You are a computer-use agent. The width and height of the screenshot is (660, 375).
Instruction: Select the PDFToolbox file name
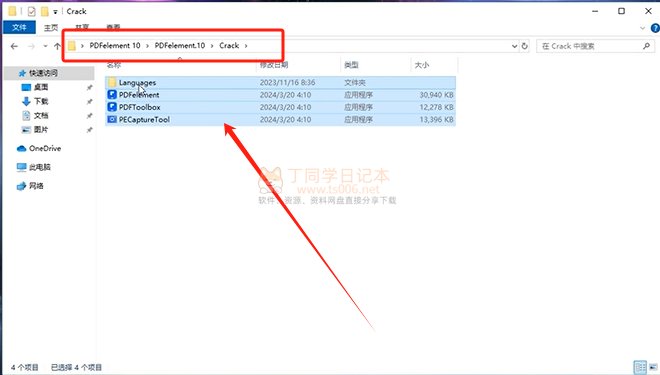139,107
